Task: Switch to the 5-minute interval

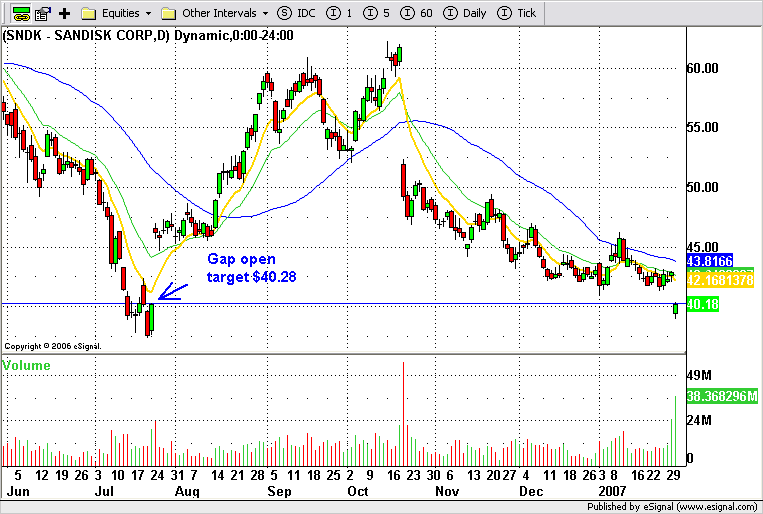Action: 376,13
